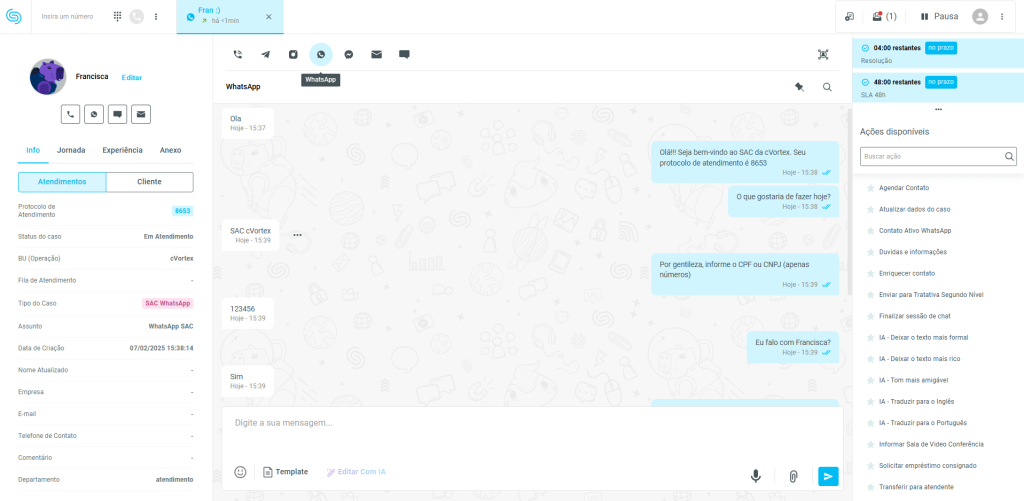Favorite the Agendar Contato action star

tap(870, 188)
